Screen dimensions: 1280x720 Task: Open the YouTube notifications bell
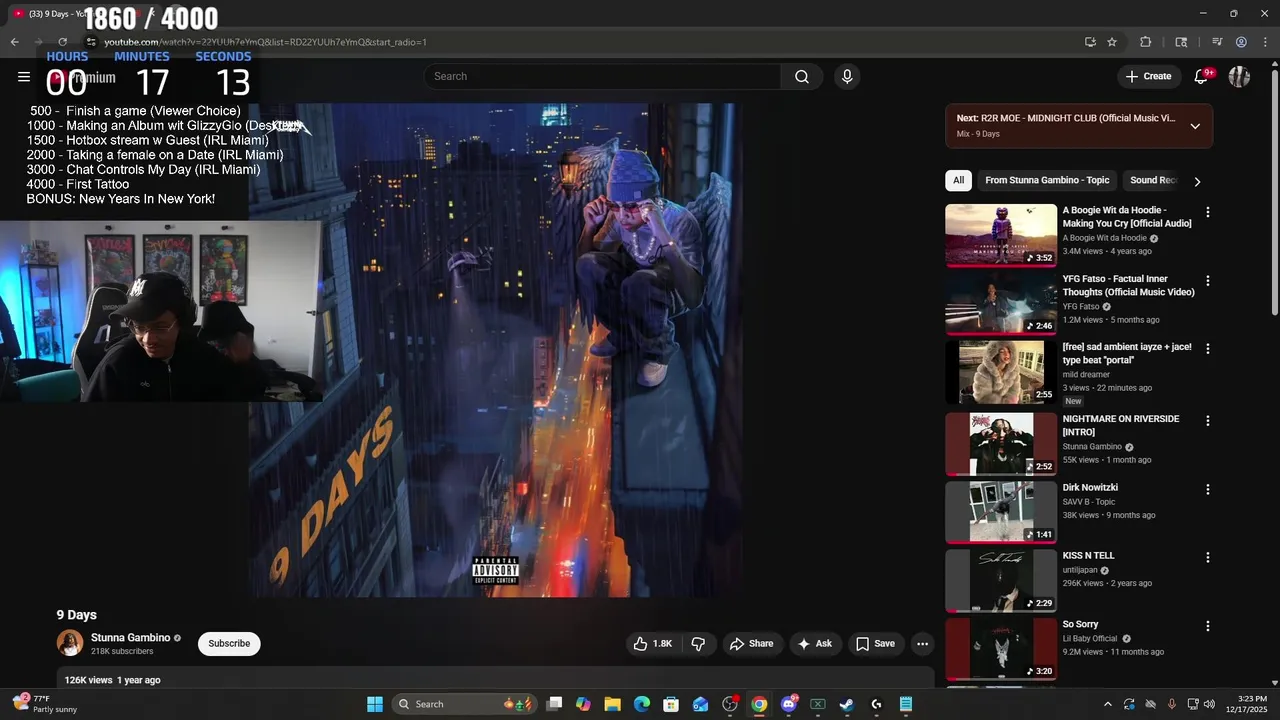coord(1202,77)
